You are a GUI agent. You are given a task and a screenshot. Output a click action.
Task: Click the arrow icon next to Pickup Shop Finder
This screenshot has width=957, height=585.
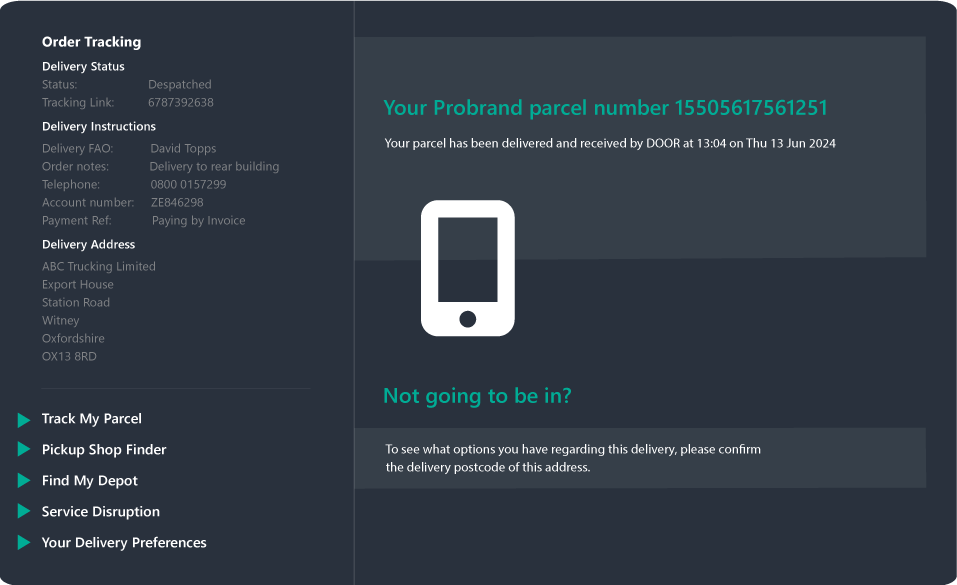(22, 450)
